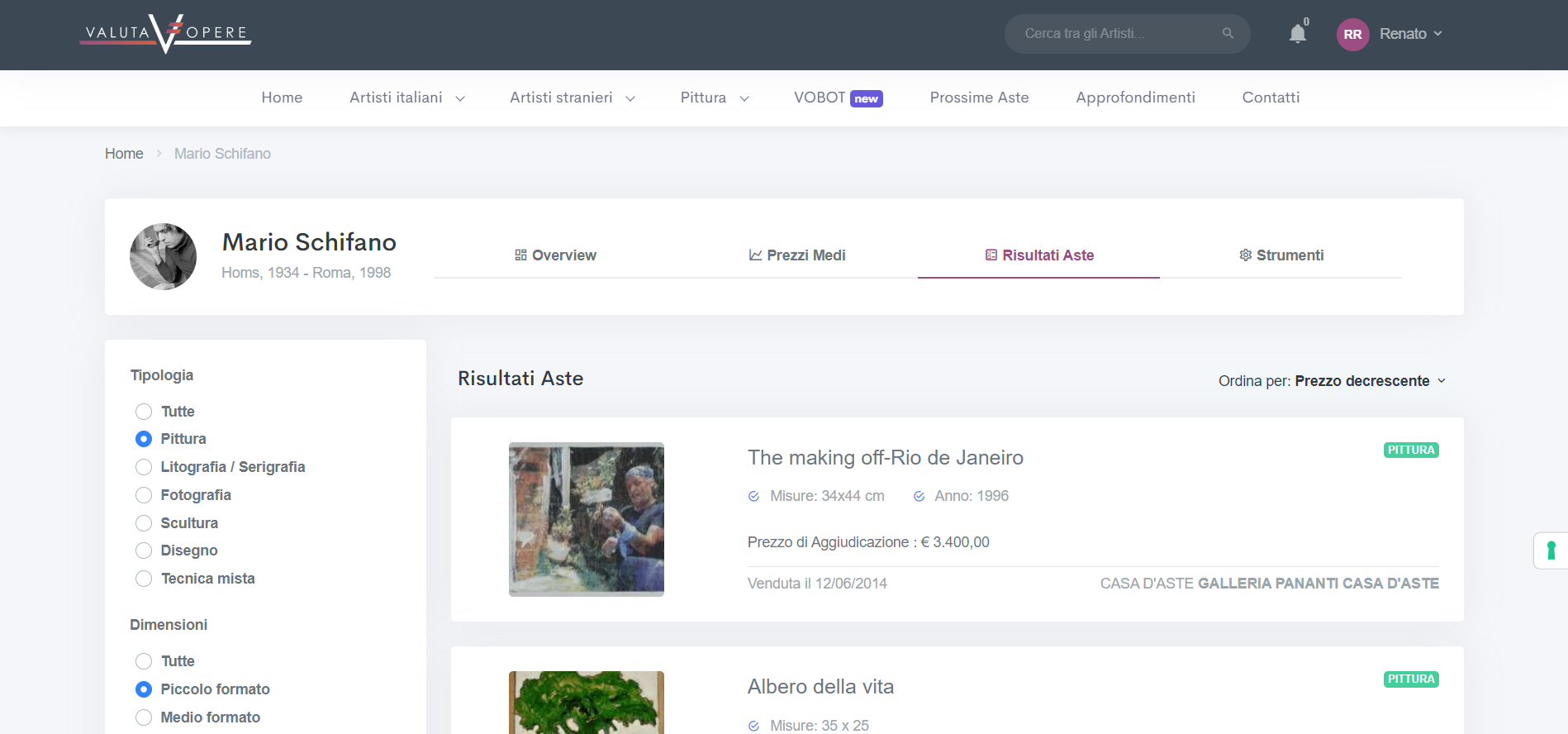Click the new badge beside VOBOT
This screenshot has height=734, width=1568.
867,98
